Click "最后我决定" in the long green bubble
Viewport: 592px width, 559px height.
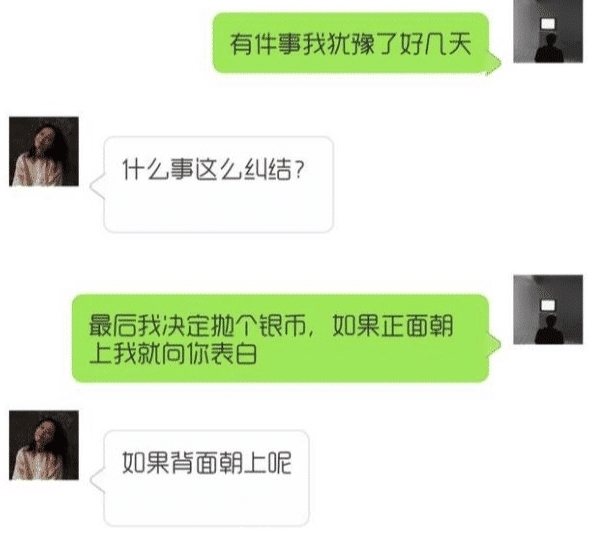(x=149, y=325)
